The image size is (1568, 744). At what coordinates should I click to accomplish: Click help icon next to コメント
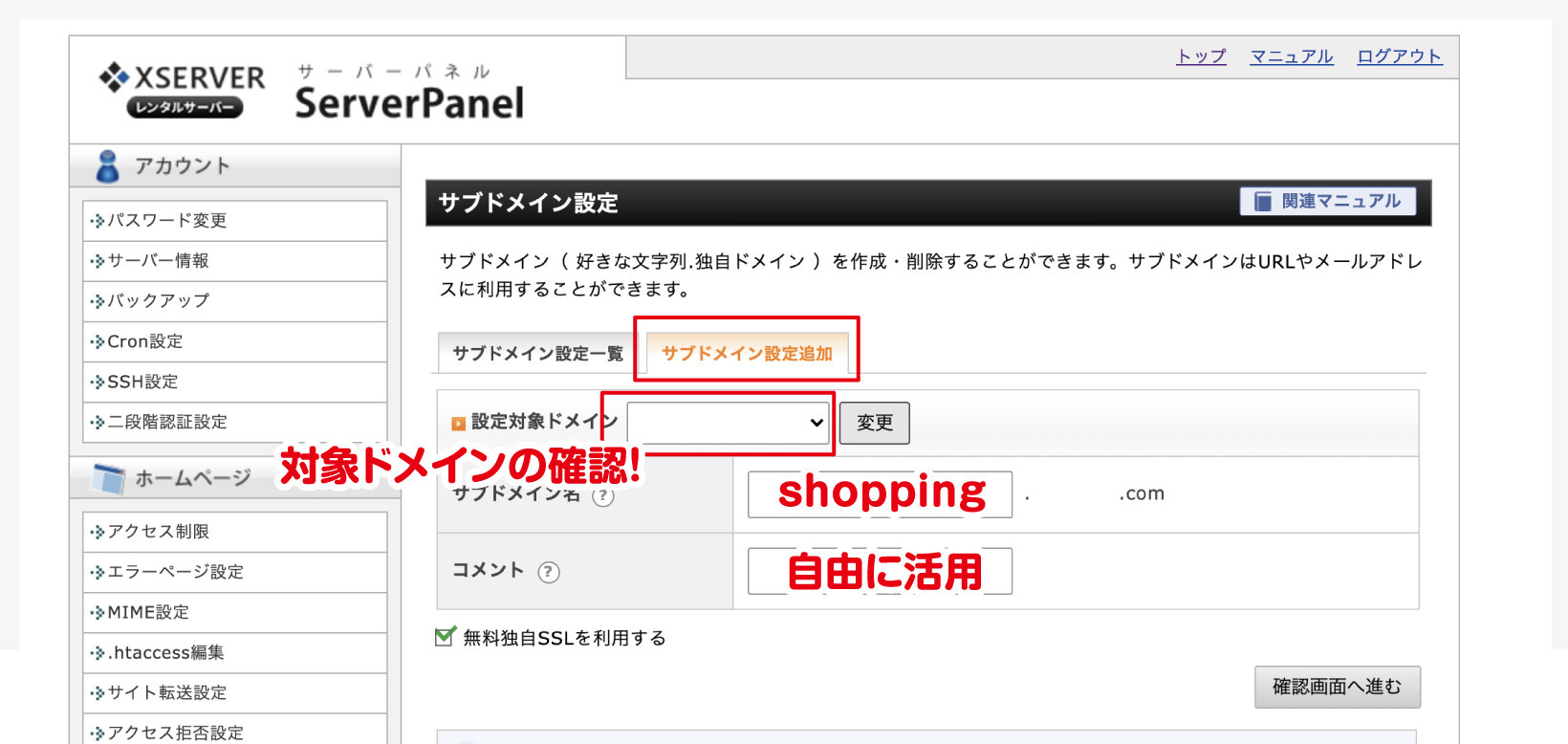pos(548,572)
